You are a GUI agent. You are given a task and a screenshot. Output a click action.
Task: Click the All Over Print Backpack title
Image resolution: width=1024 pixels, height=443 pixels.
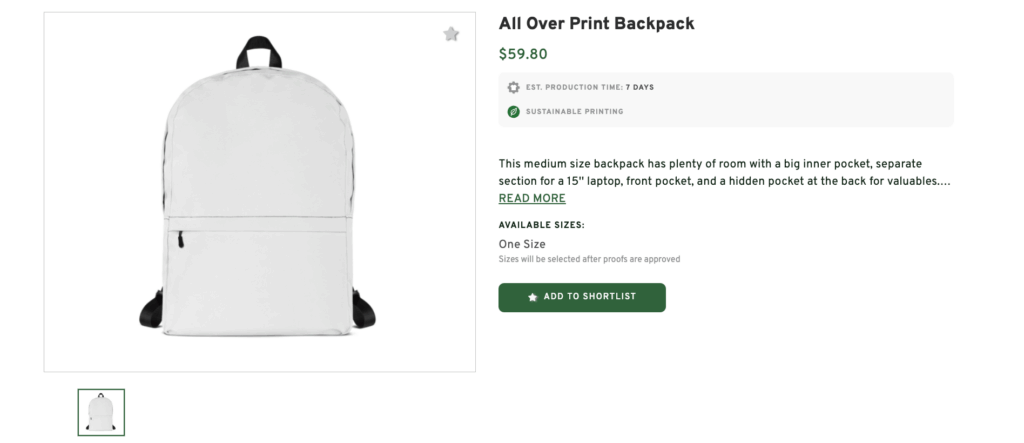[596, 23]
